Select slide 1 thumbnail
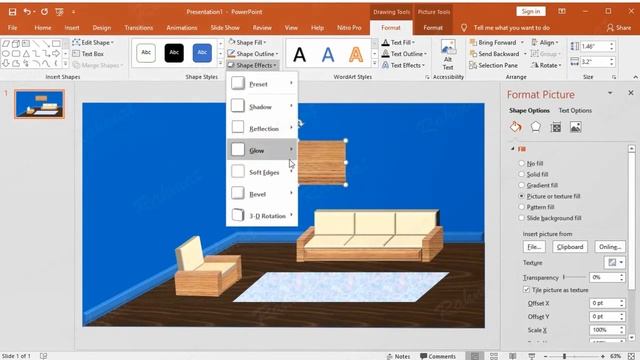640x360 pixels. 40,104
